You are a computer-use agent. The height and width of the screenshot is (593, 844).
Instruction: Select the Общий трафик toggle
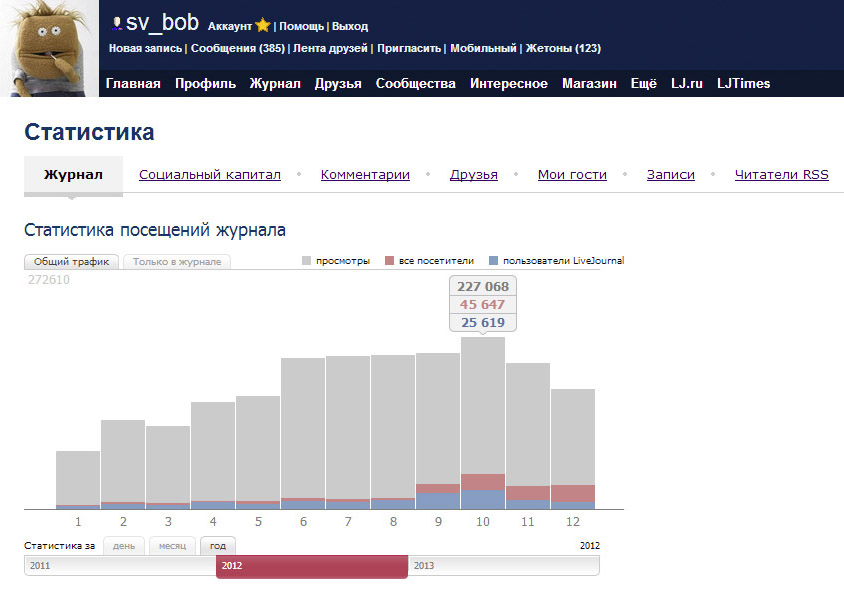click(72, 262)
